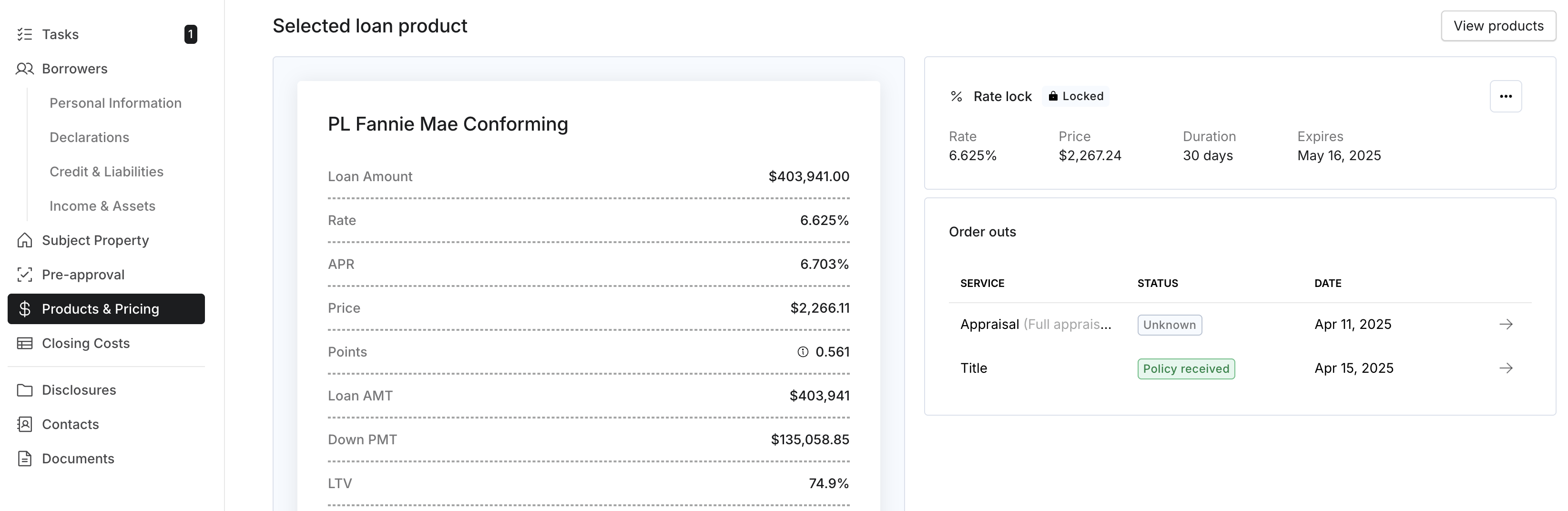Open the Declarations section
Image resolution: width=1568 pixels, height=511 pixels.
click(89, 138)
